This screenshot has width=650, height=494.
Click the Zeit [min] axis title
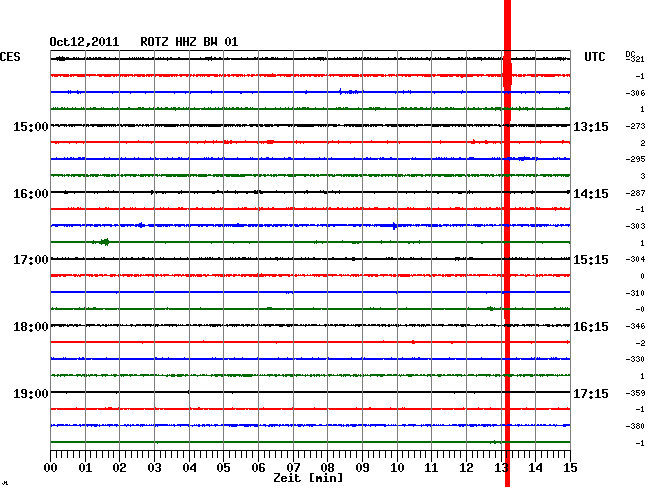(x=308, y=478)
